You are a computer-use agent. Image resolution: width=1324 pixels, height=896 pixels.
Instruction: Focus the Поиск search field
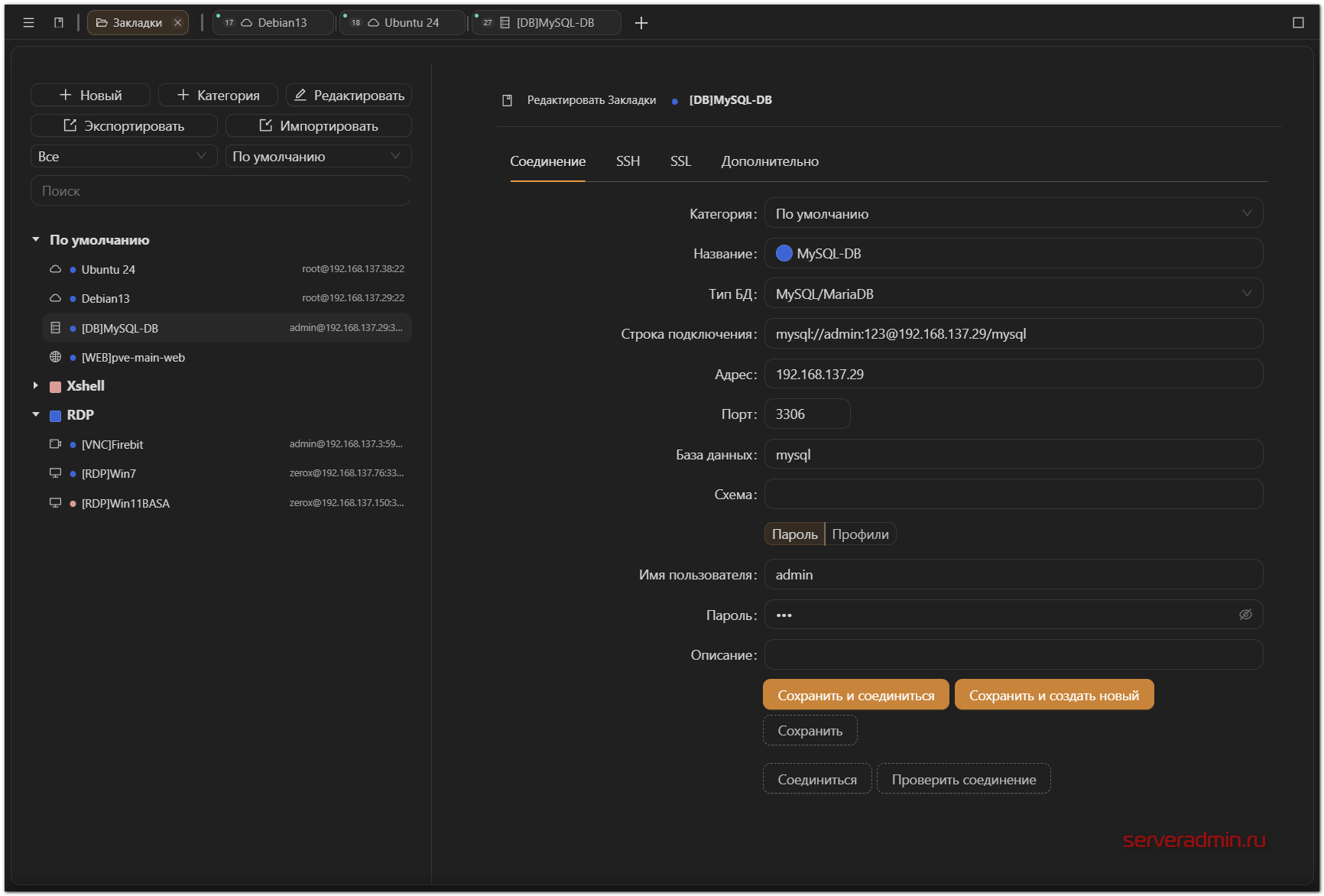point(221,190)
